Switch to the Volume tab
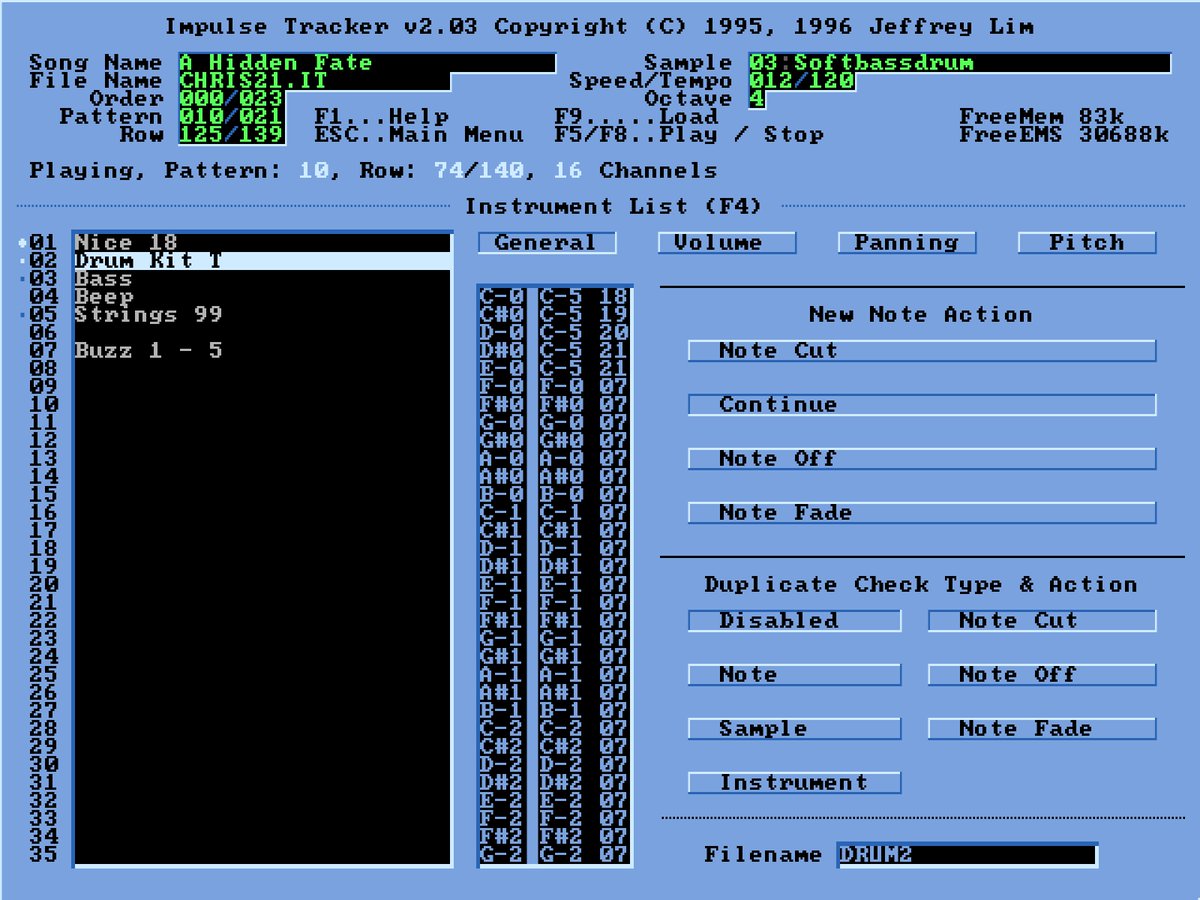This screenshot has width=1200, height=900. click(x=727, y=243)
